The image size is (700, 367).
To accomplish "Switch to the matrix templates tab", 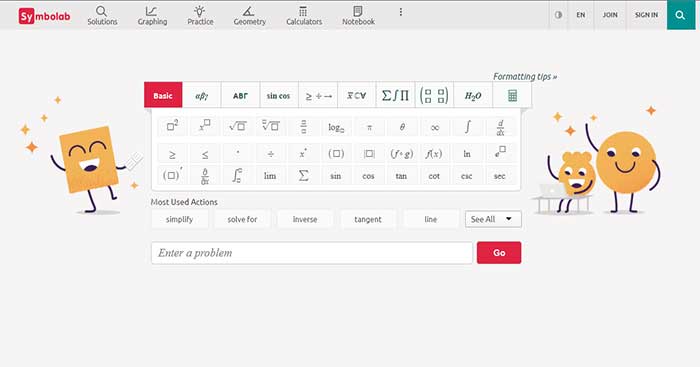I will coord(434,95).
